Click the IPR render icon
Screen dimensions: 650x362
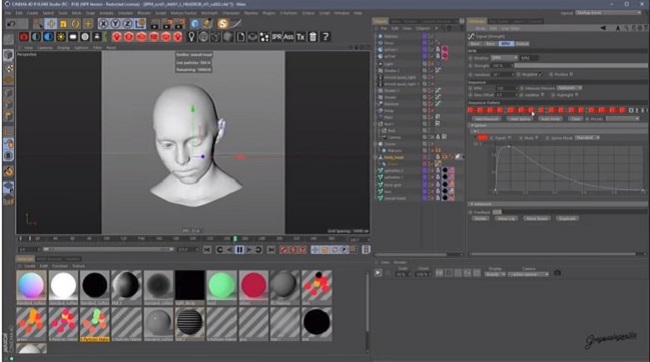pos(276,37)
